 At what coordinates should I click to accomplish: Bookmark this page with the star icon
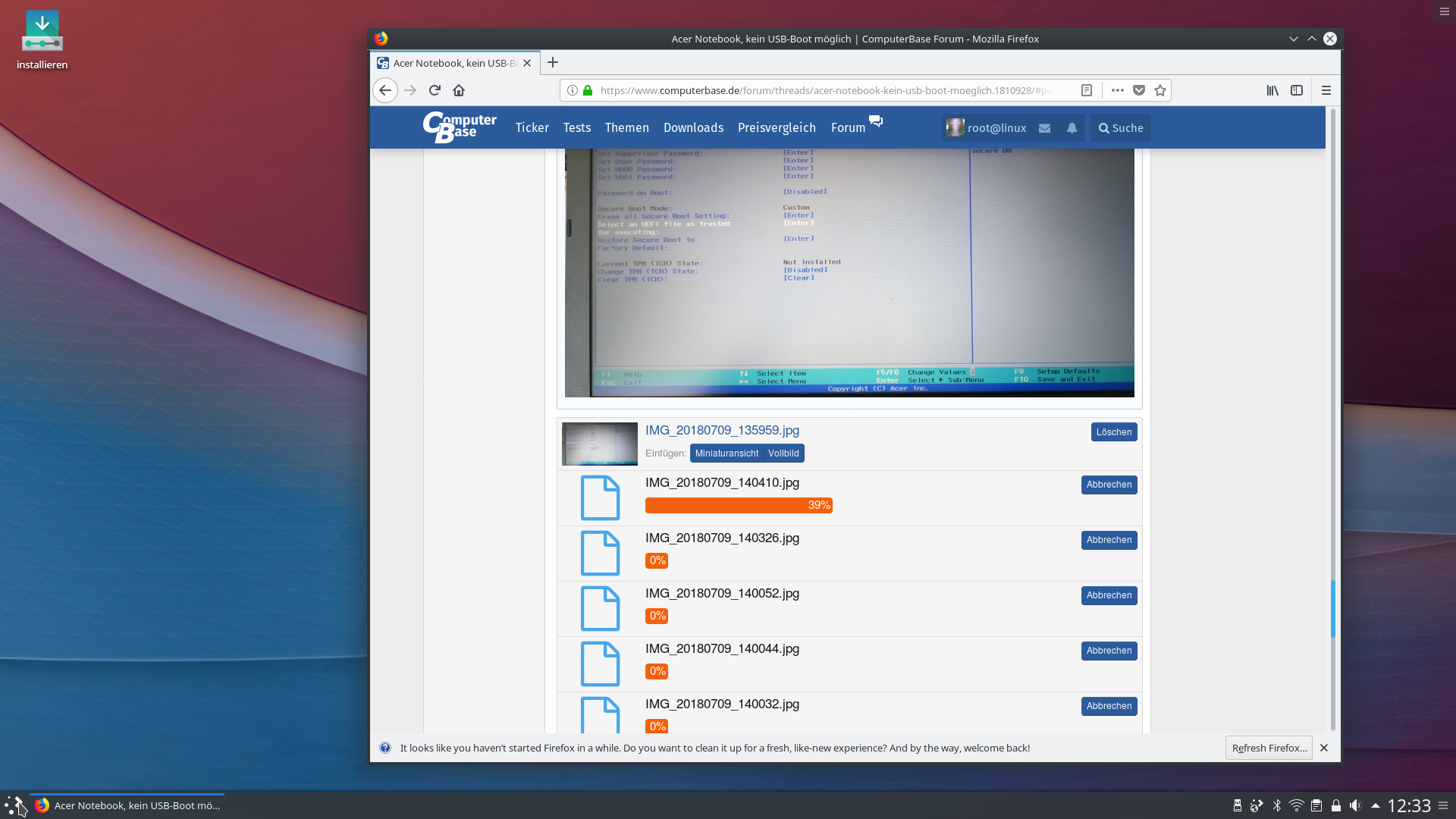coord(1160,90)
